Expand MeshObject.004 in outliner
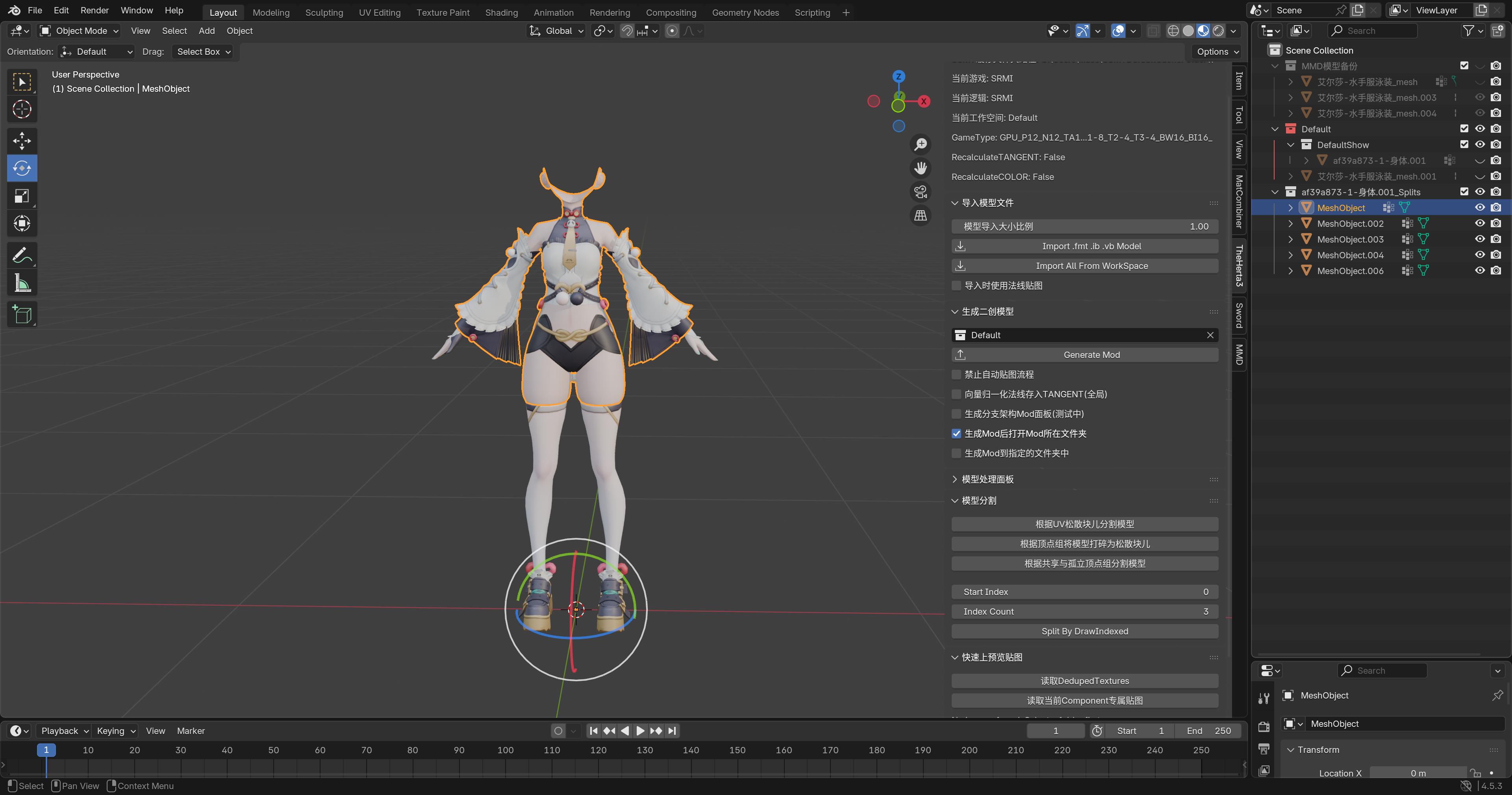 tap(1290, 255)
